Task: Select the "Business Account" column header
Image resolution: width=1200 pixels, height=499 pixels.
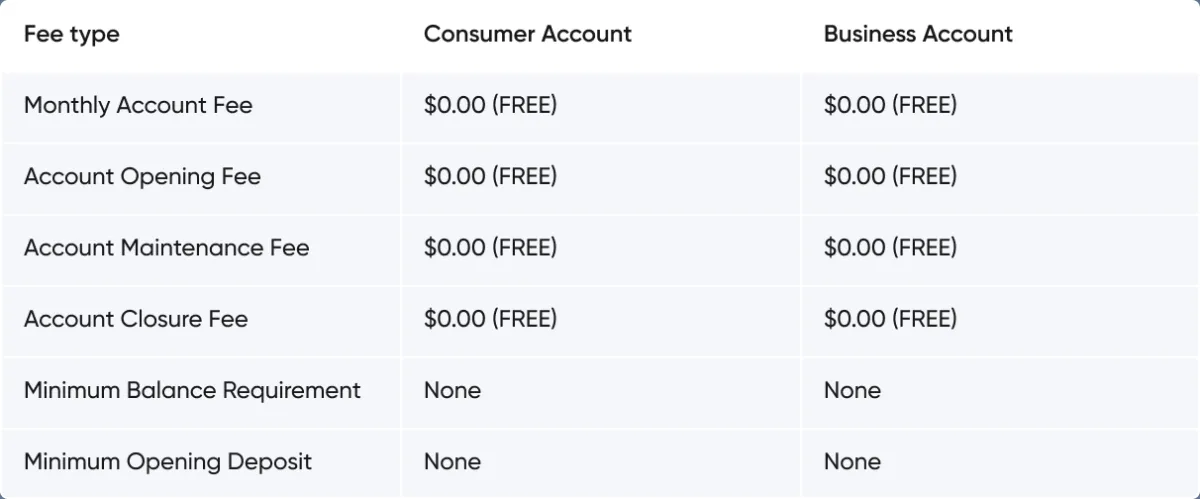Action: pyautogui.click(x=918, y=34)
